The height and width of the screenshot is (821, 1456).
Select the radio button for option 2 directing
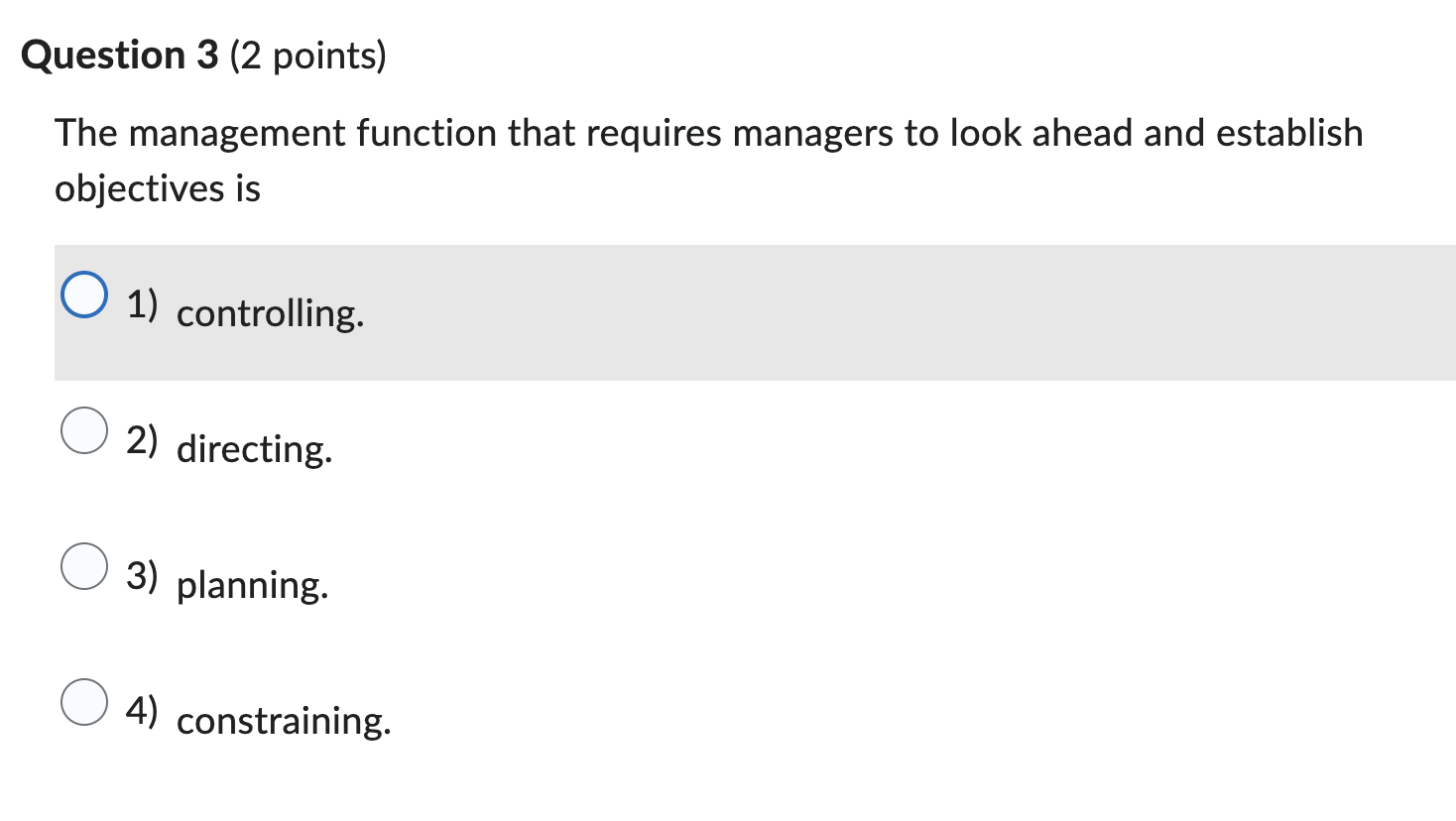point(85,430)
